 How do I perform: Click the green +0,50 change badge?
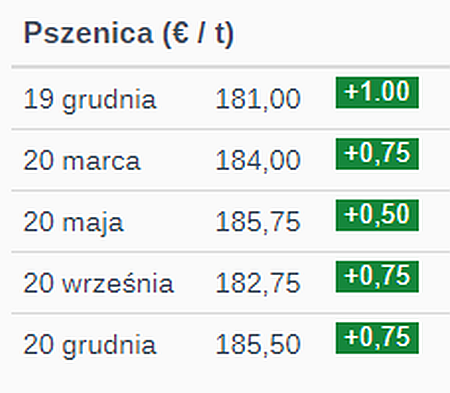(377, 215)
